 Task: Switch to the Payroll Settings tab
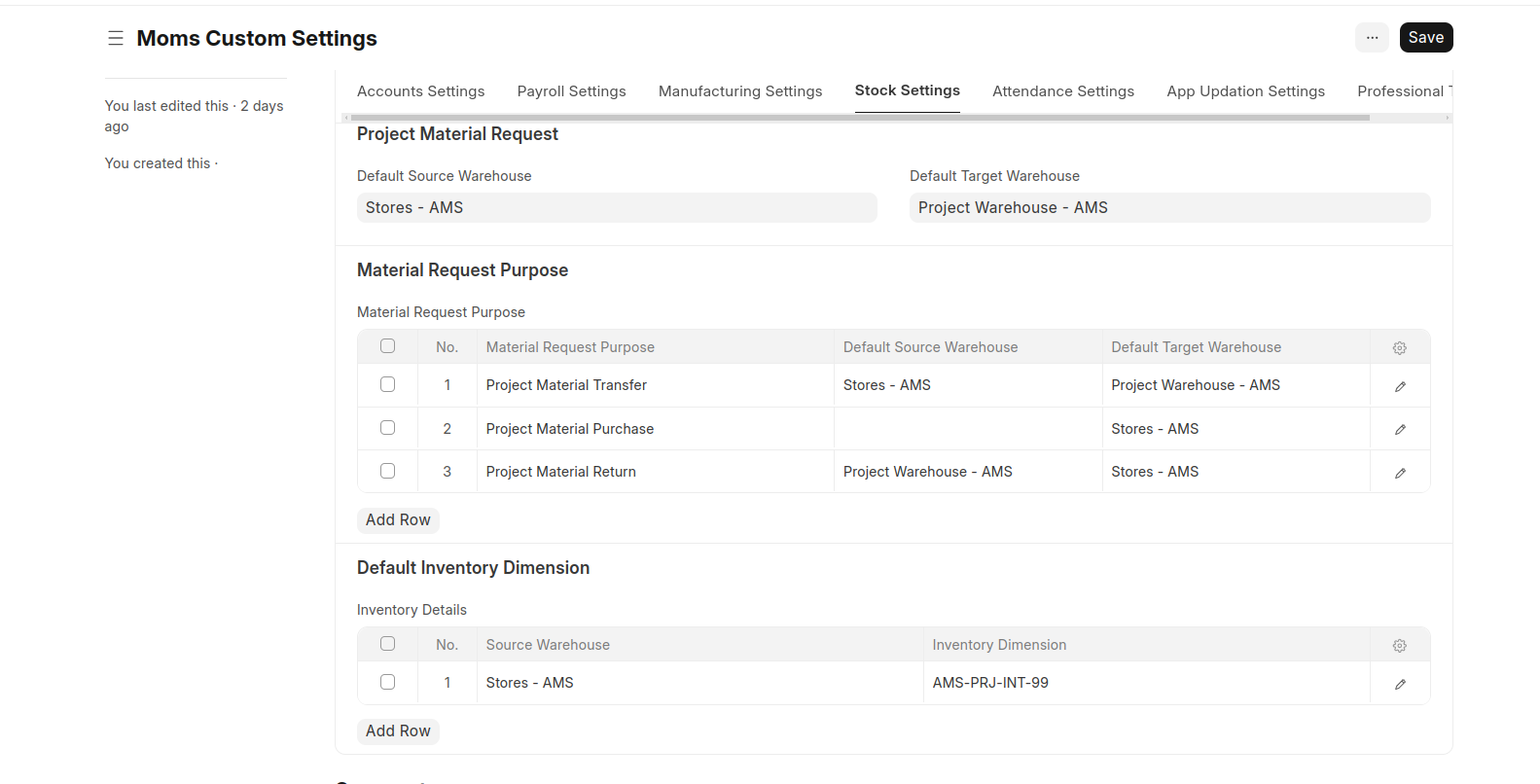coord(571,91)
